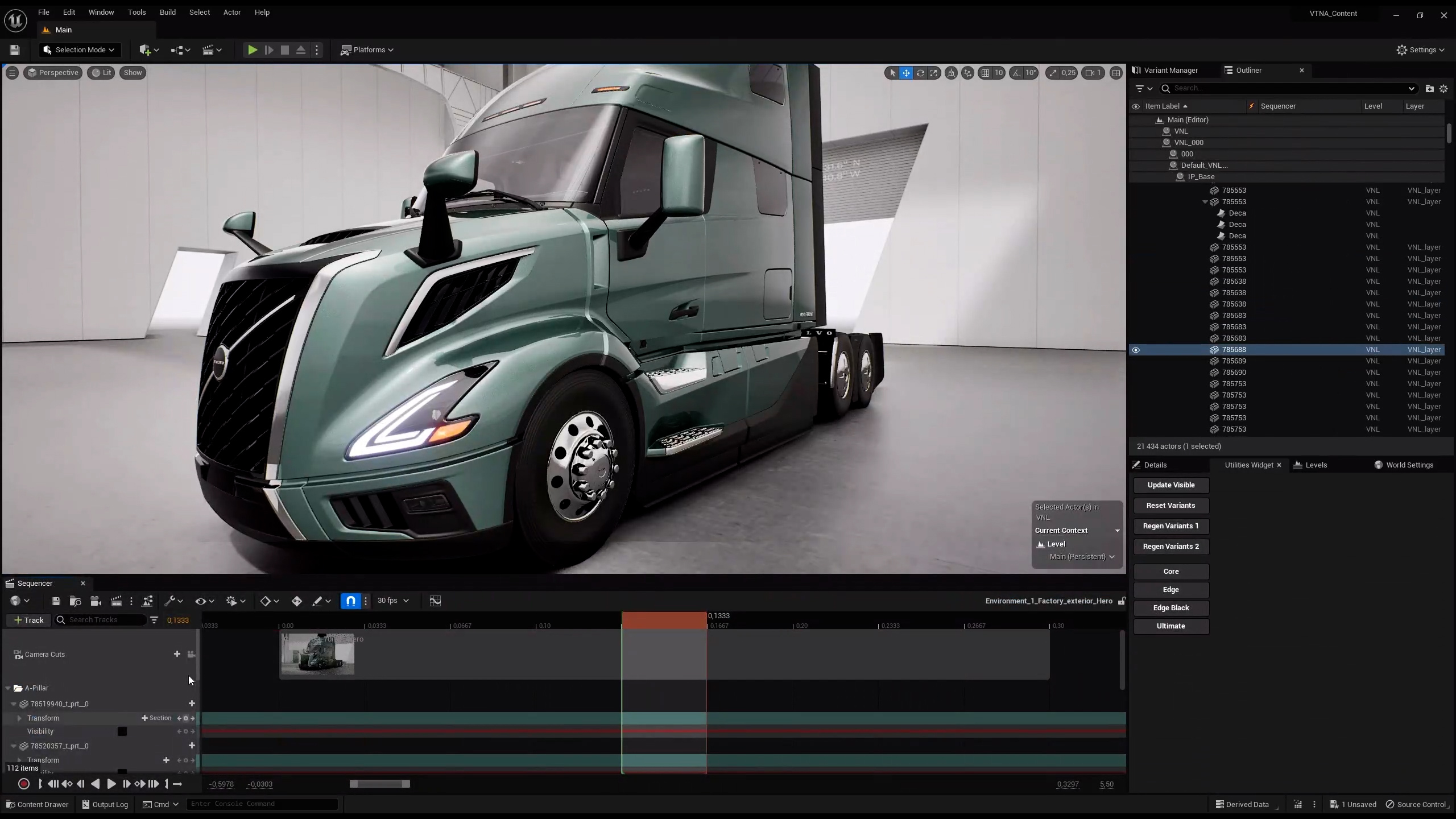The height and width of the screenshot is (819, 1456).
Task: Open the render movie clapperboard icon
Action: (x=116, y=601)
